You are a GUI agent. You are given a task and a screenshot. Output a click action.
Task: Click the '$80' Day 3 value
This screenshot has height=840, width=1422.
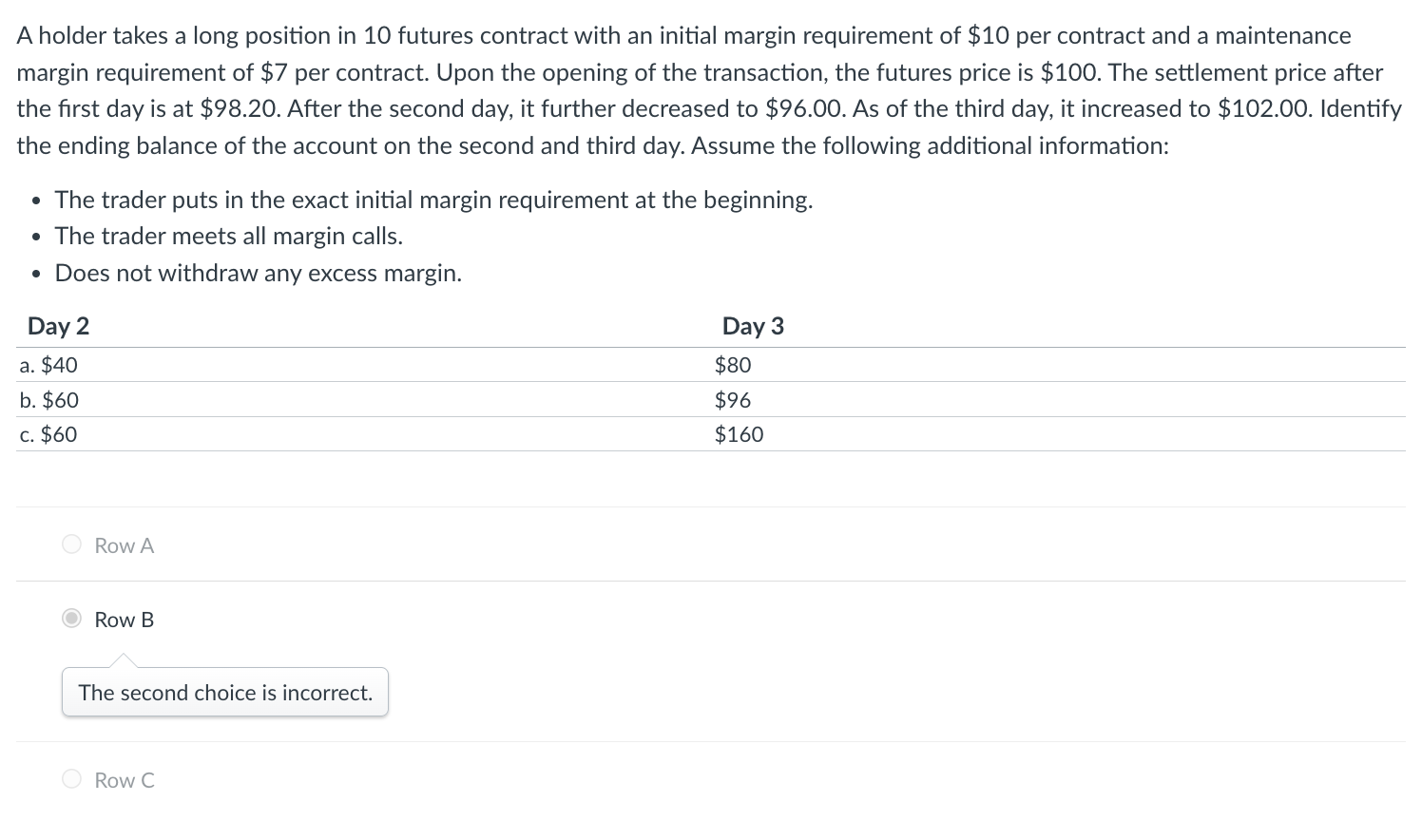click(x=733, y=365)
